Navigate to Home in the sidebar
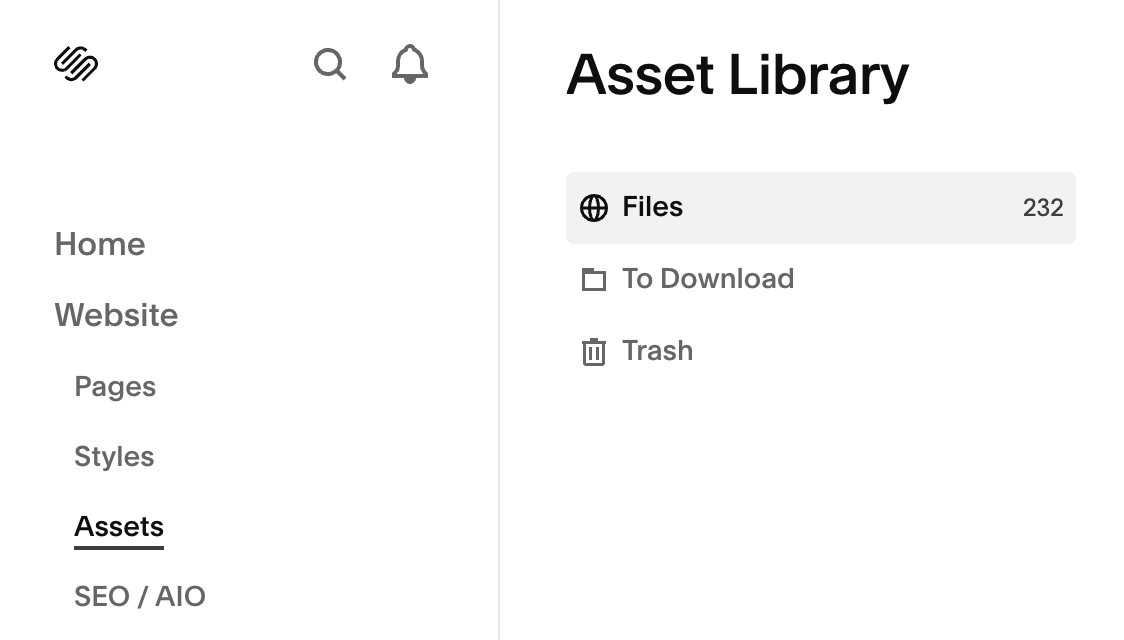Screen dimensions: 1124x640 pyautogui.click(x=100, y=244)
